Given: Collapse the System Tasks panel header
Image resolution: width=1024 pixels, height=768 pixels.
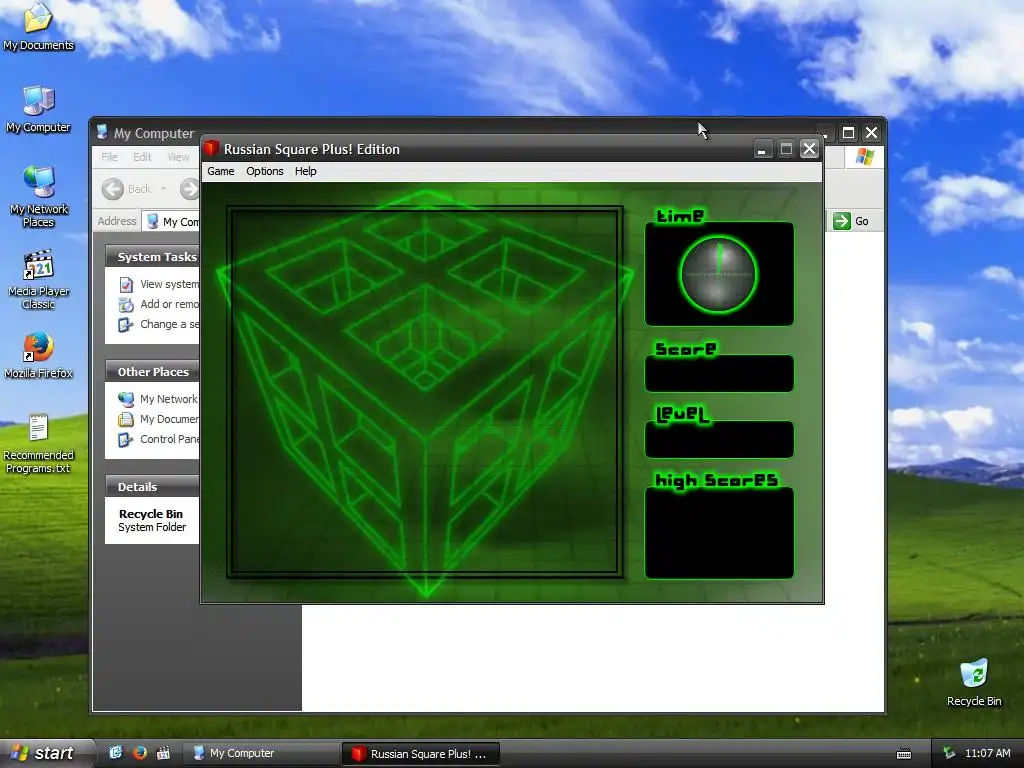Looking at the screenshot, I should tap(152, 257).
